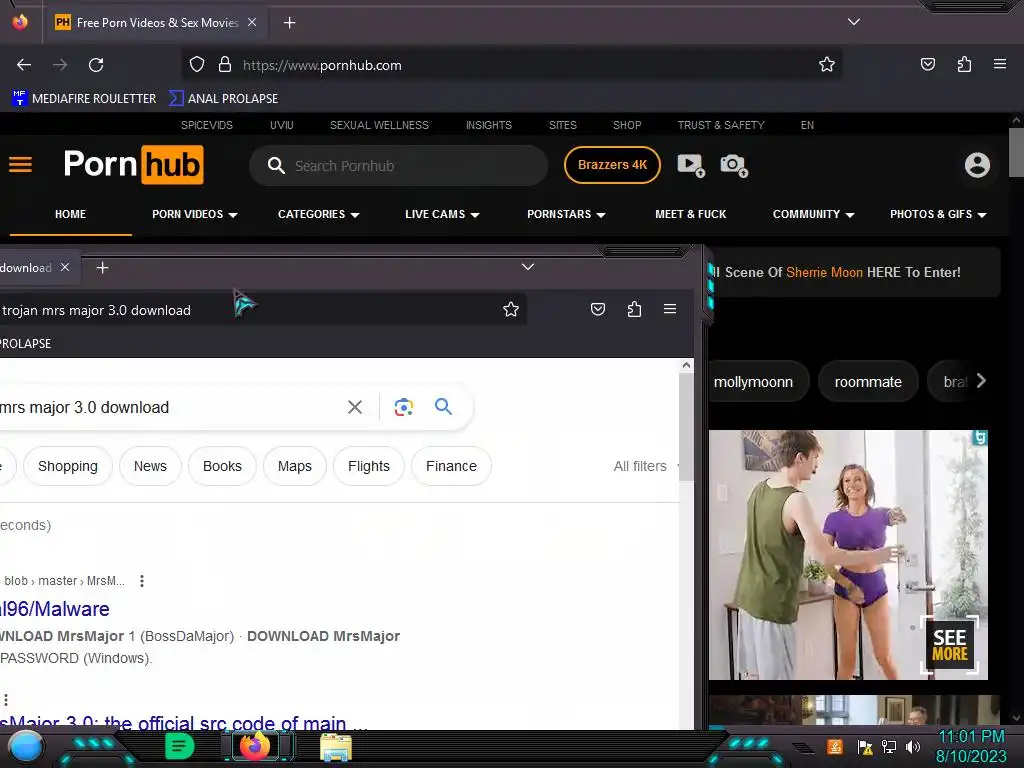Close the rear window's PH tab
This screenshot has height=768, width=1024.
pos(252,22)
